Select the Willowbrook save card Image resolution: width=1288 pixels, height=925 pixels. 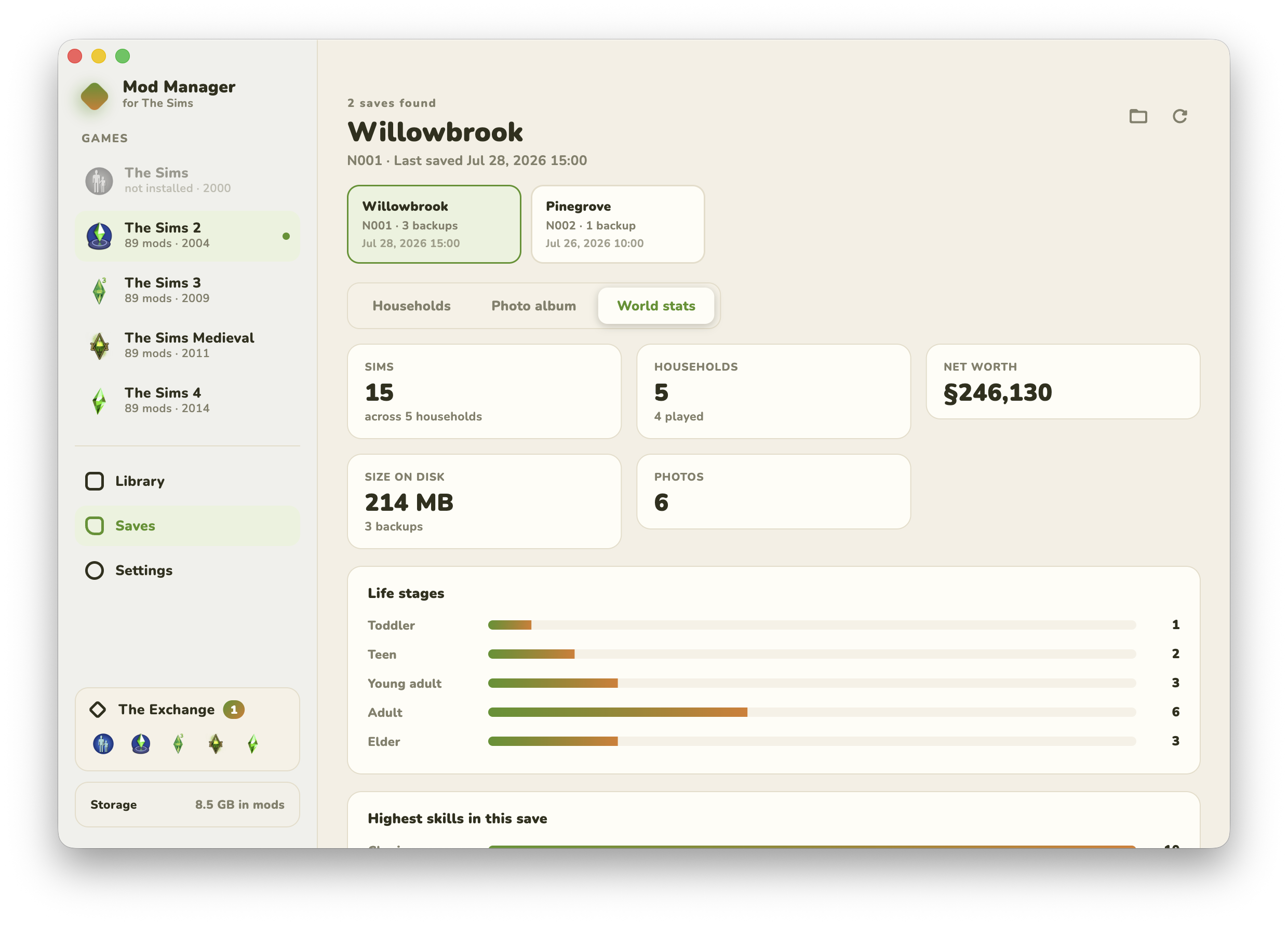434,224
